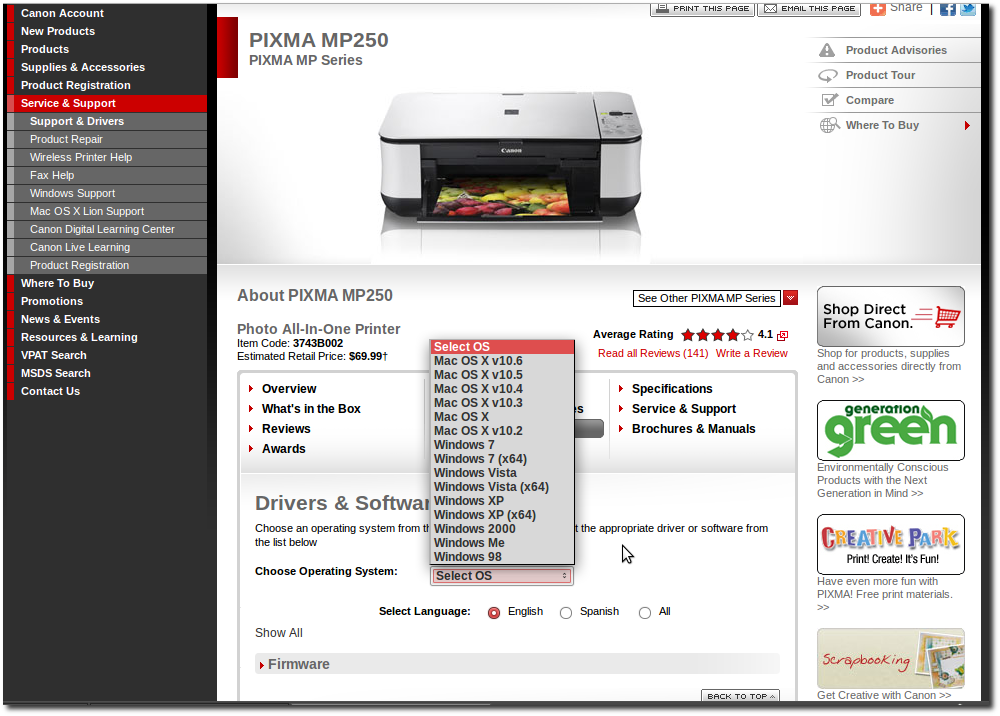Click the PIXMA MP250 printer image
Screen dimensions: 1000x716
[510, 159]
